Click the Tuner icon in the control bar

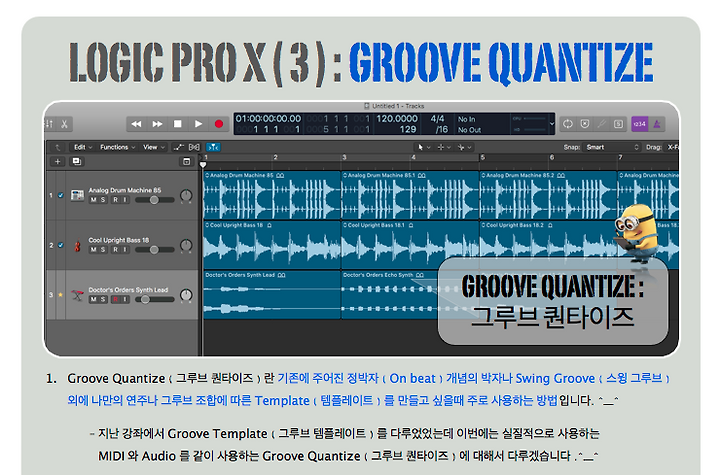(602, 124)
